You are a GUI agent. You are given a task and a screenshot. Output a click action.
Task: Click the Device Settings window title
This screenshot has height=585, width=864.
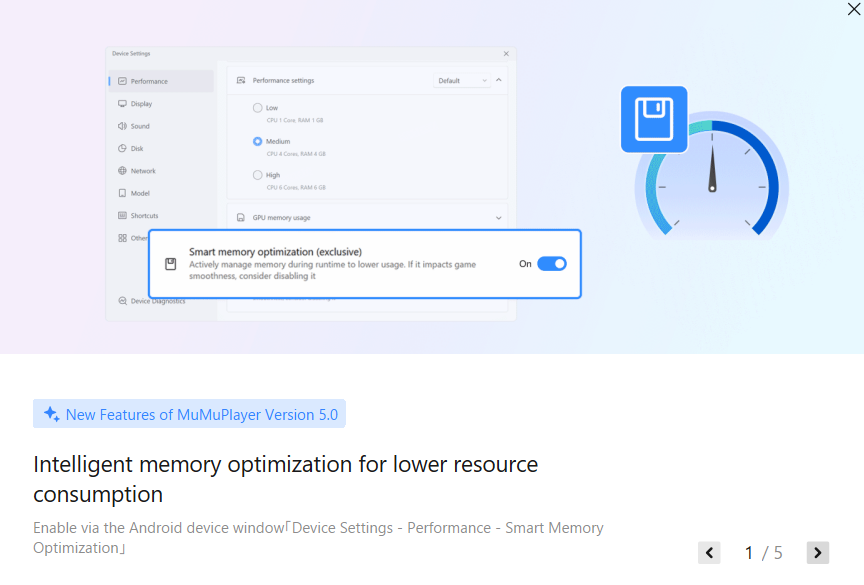click(131, 53)
